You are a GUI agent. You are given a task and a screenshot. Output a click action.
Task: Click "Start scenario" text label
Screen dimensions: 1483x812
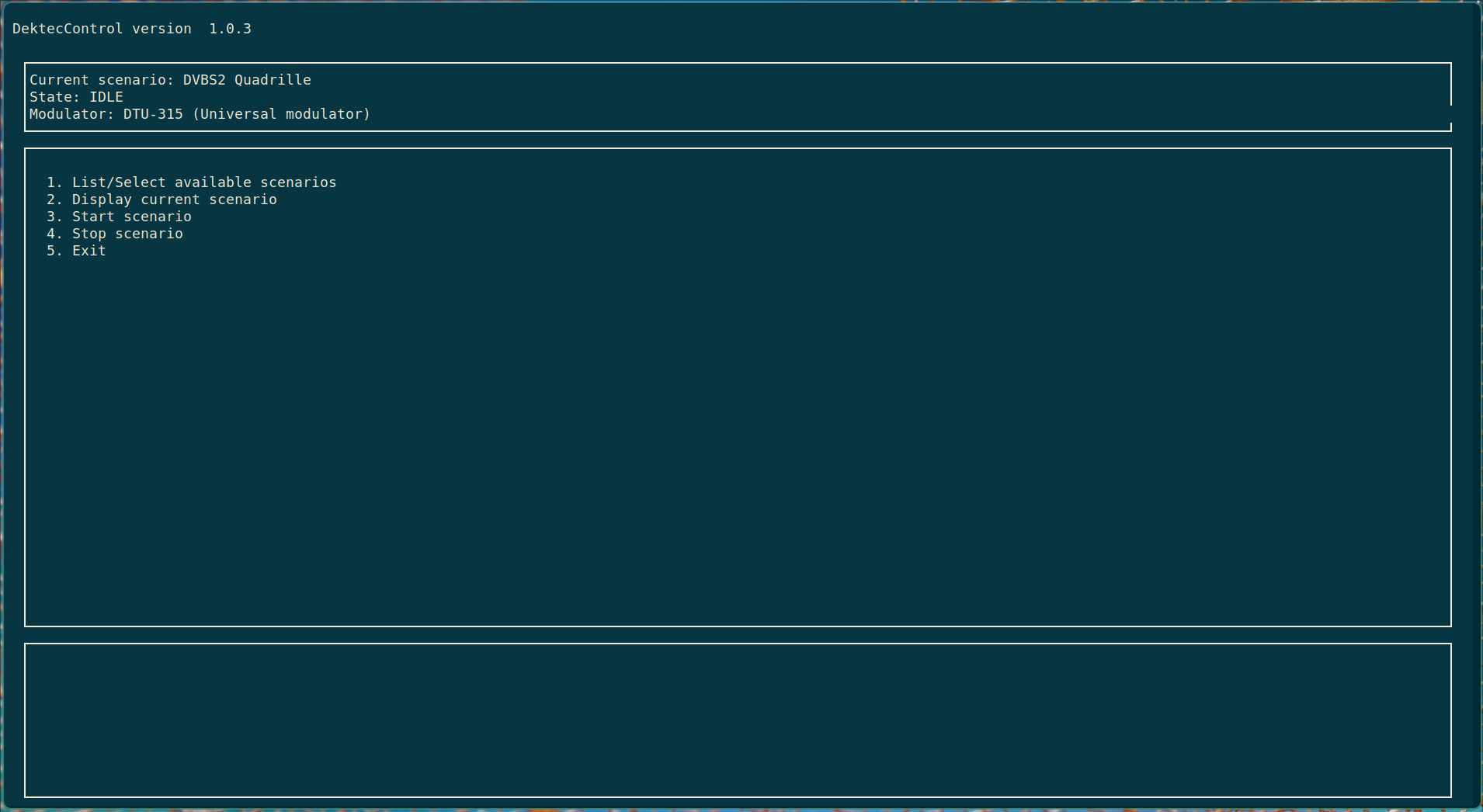(x=132, y=216)
